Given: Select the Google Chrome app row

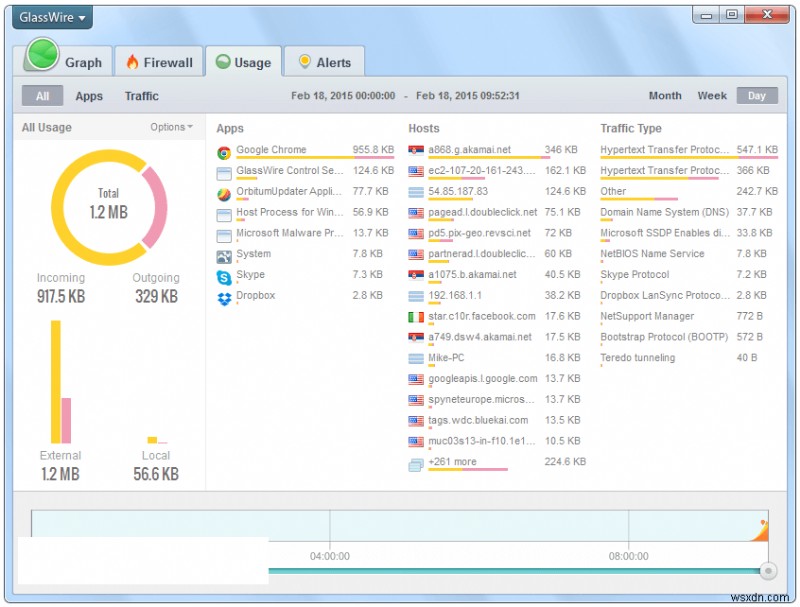Looking at the screenshot, I should tap(305, 151).
